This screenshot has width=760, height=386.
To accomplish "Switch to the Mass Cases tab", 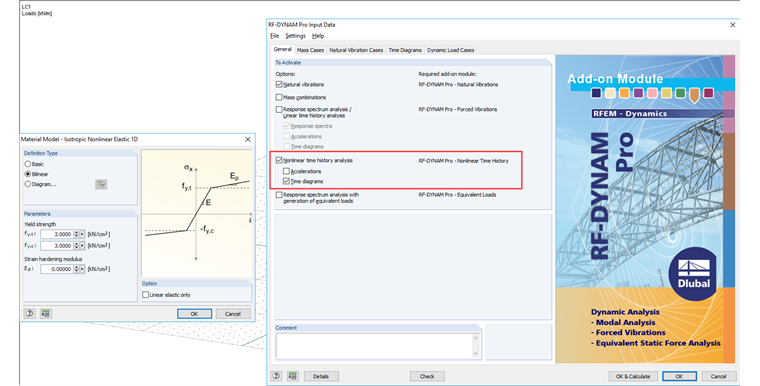I will click(310, 50).
